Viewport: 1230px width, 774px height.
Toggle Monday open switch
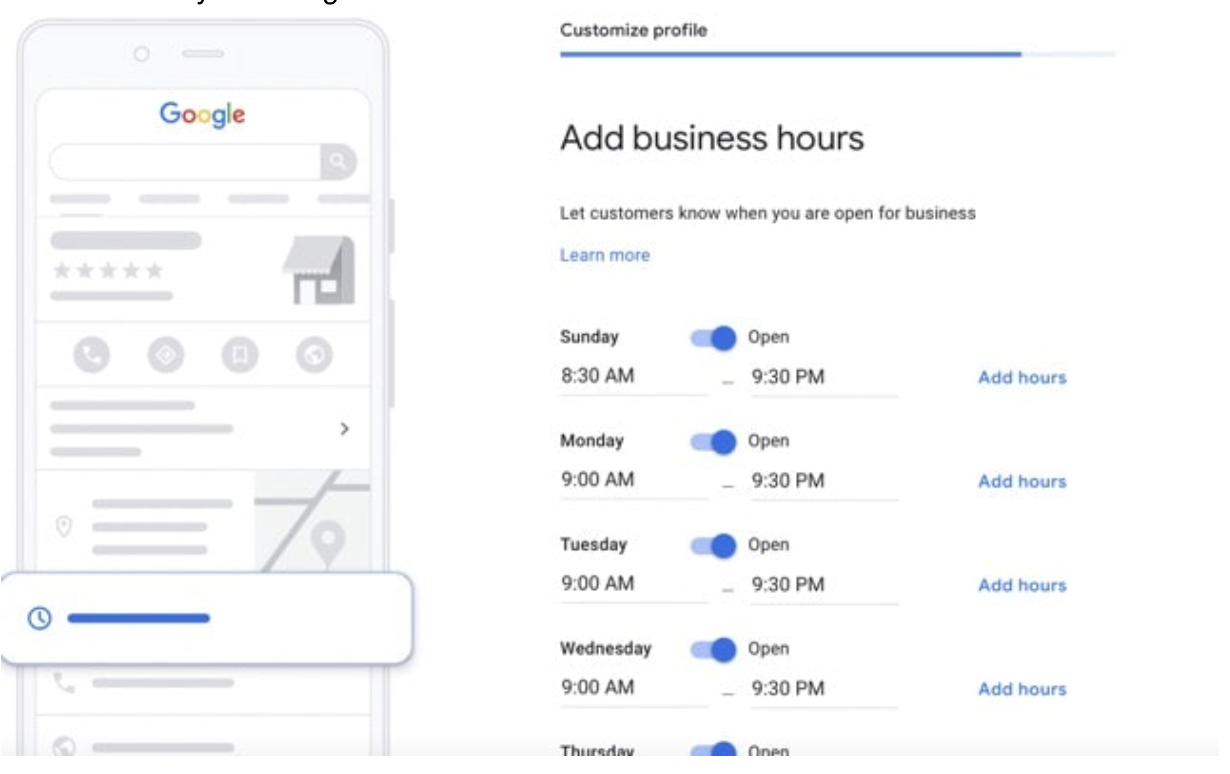click(714, 442)
